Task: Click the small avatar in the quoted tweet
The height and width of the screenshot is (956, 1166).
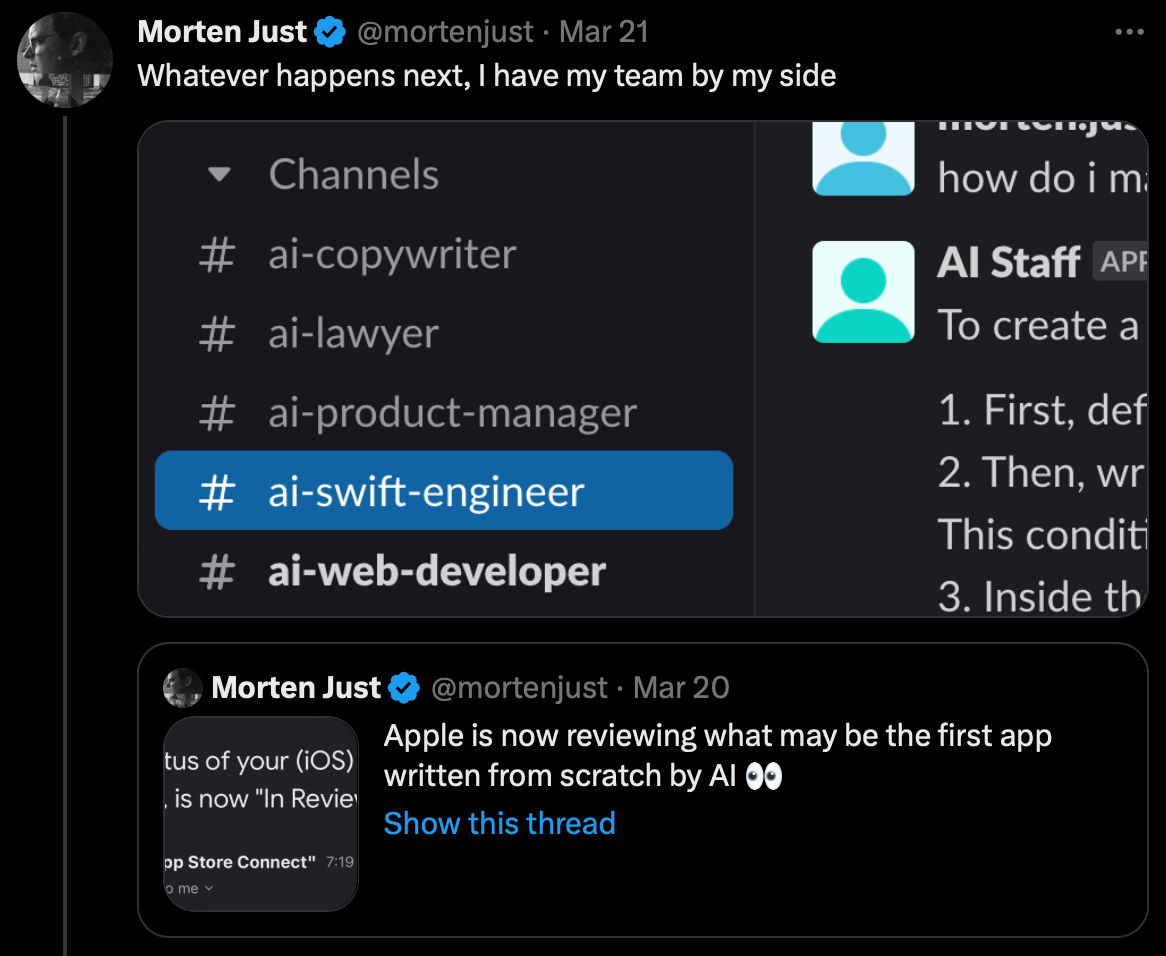Action: tap(182, 688)
